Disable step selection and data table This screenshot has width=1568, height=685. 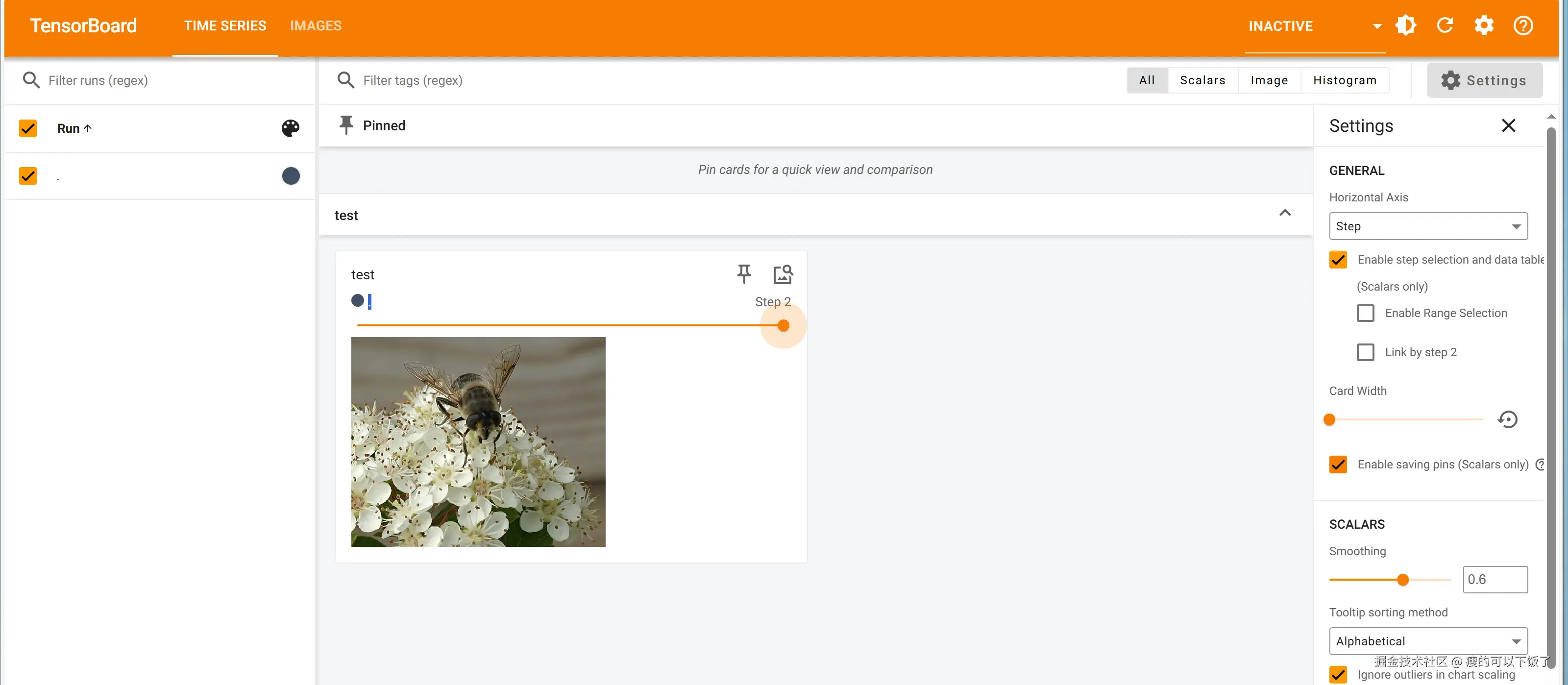1338,259
